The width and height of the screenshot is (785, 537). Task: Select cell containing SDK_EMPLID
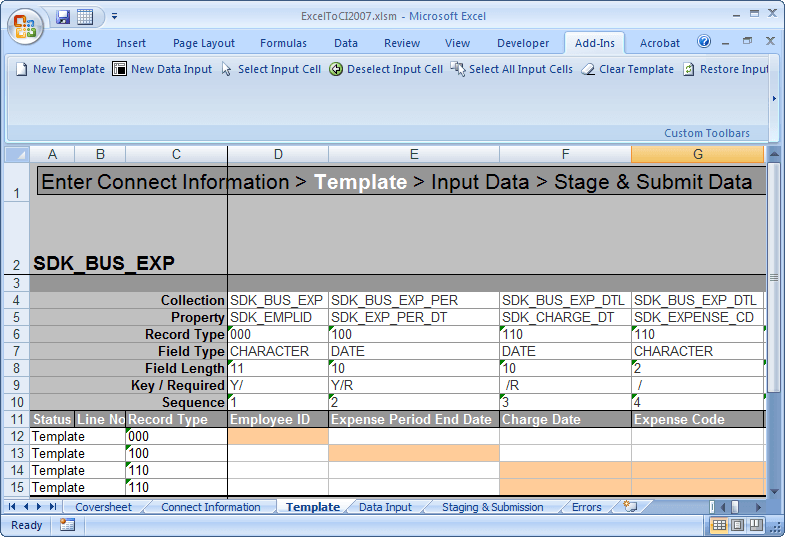click(x=278, y=317)
